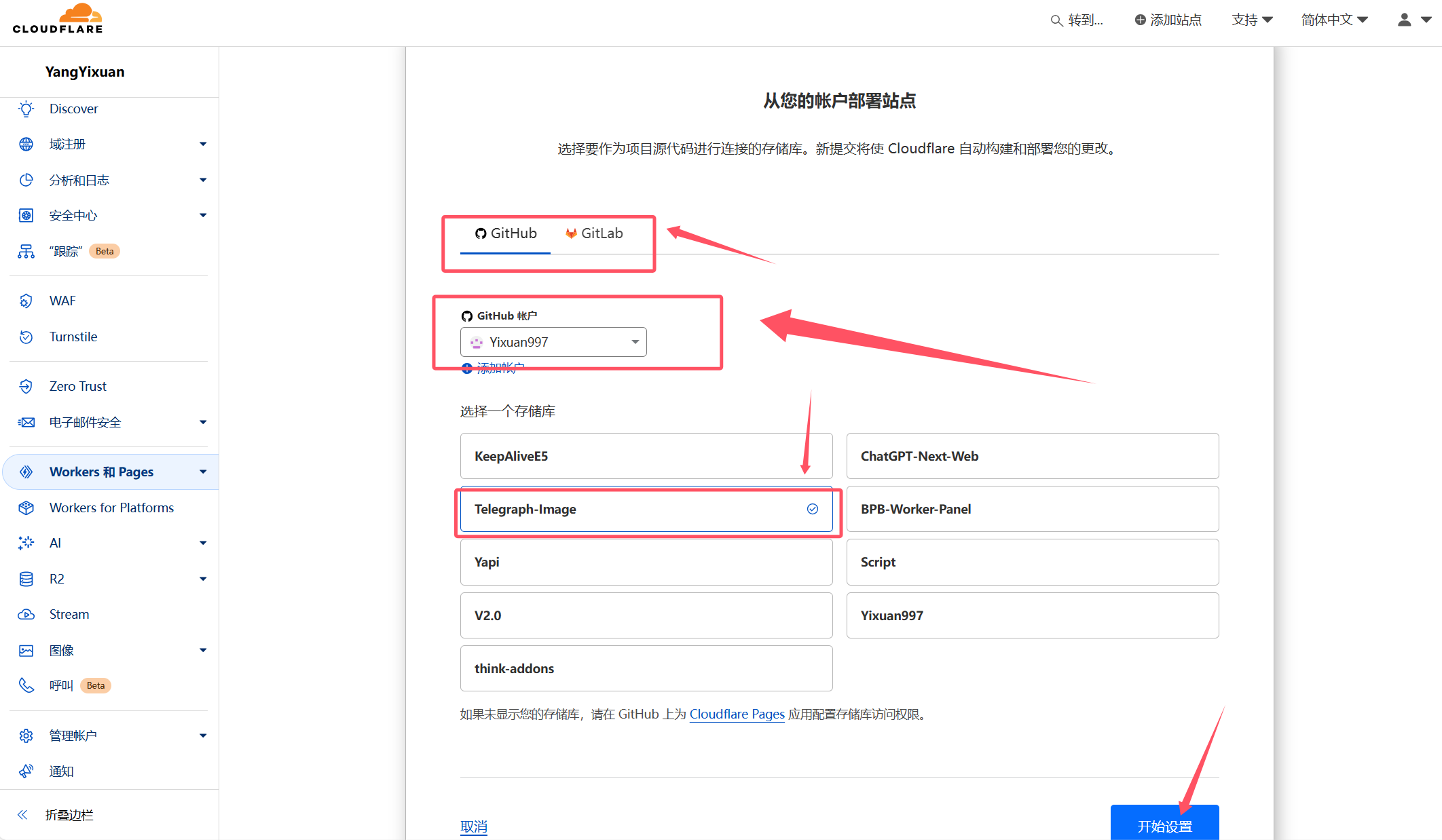Select the KeepAliveE5 repository
The width and height of the screenshot is (1442, 840).
pos(646,456)
